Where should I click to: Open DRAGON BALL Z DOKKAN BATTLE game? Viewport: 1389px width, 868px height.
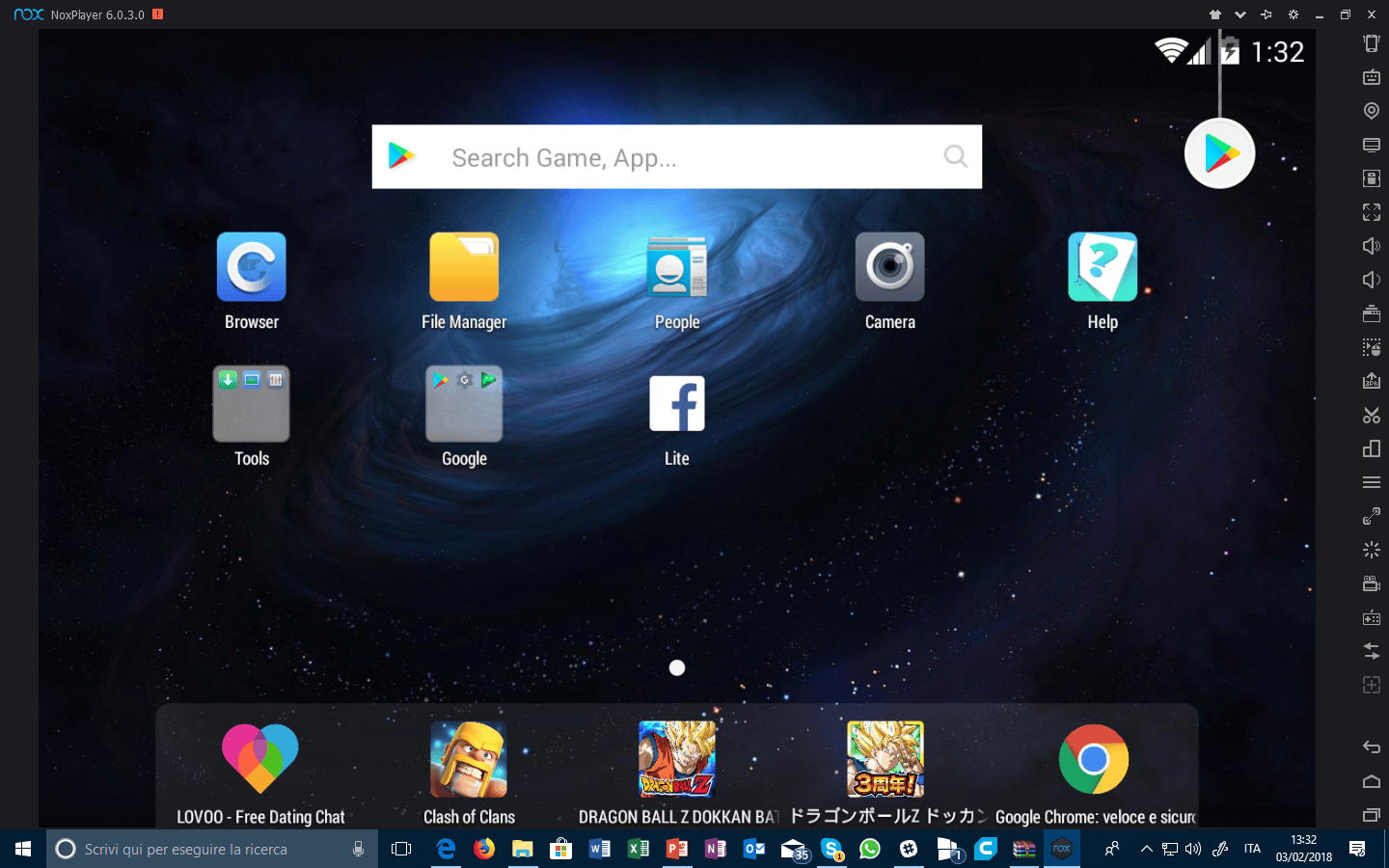pos(677,759)
